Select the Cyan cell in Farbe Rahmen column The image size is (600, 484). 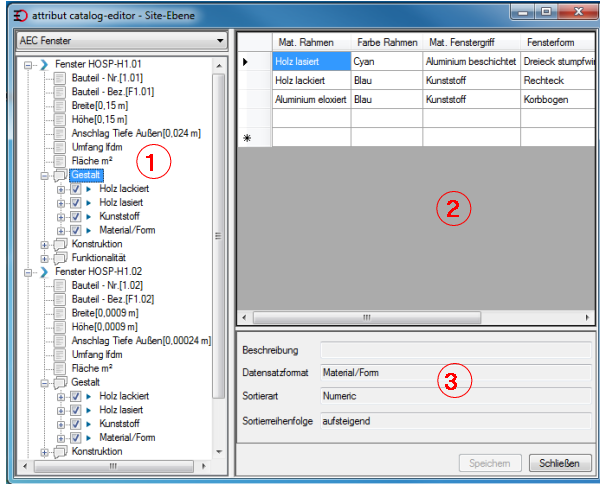[387, 61]
